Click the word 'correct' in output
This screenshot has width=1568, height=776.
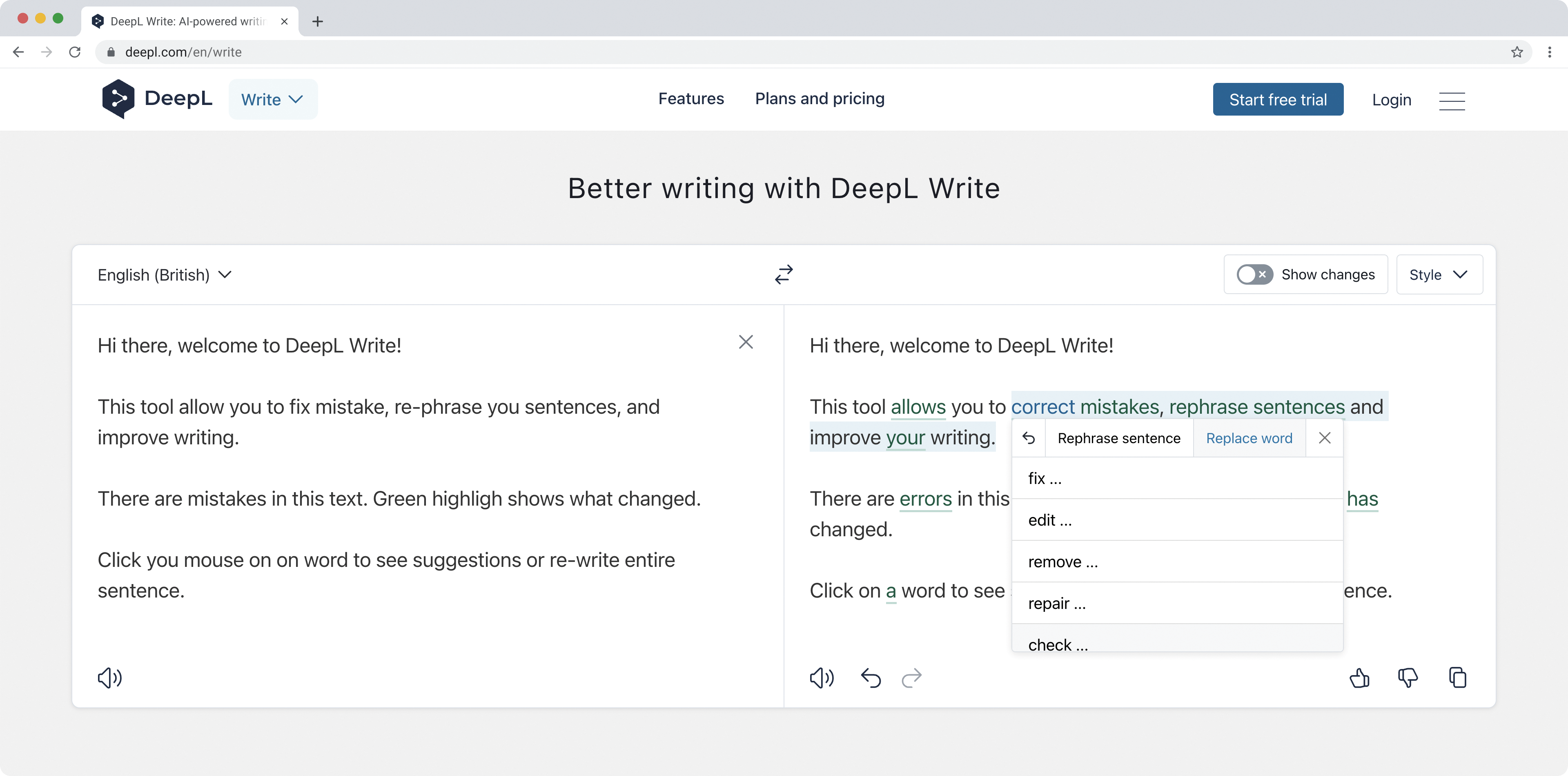pyautogui.click(x=1043, y=406)
